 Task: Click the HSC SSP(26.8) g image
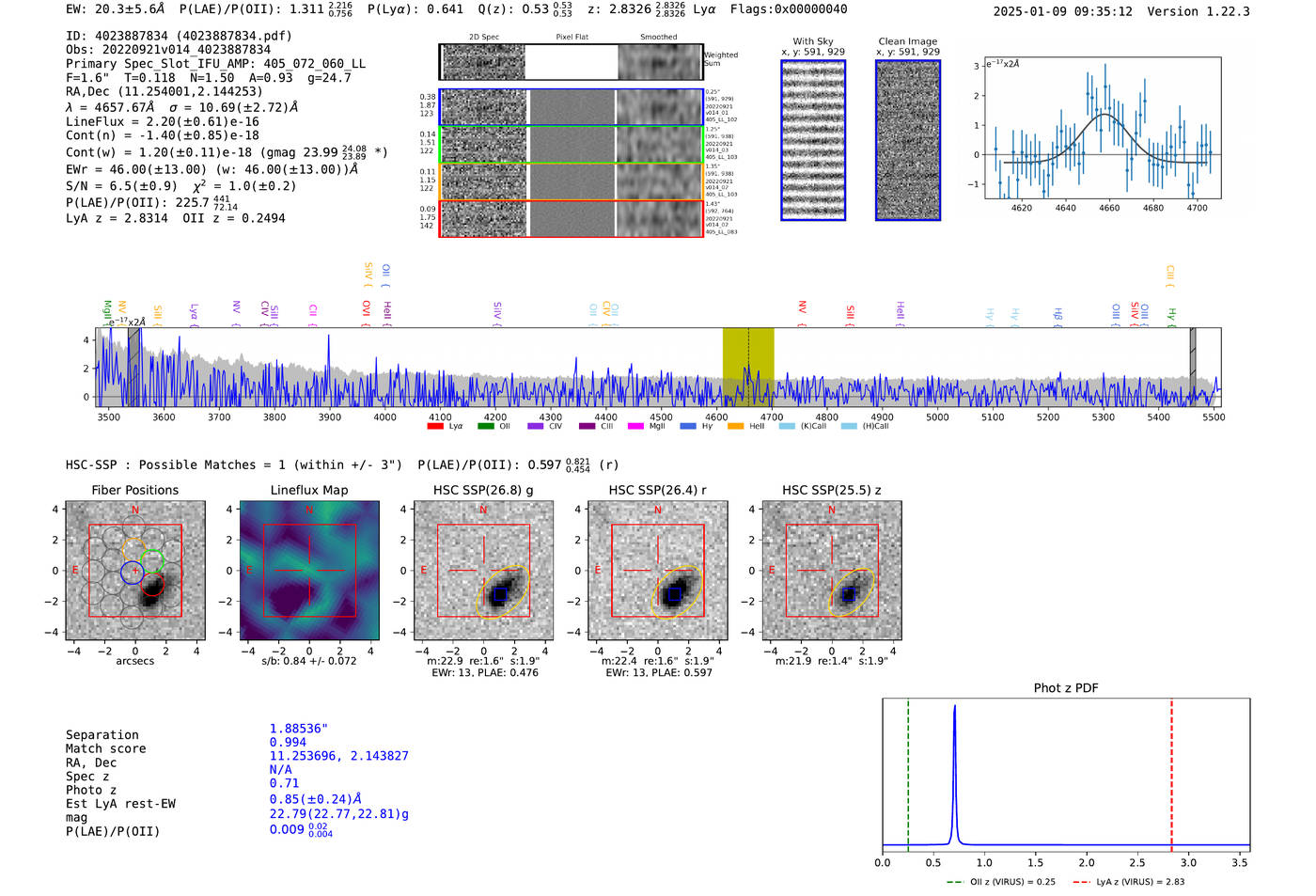click(x=483, y=571)
